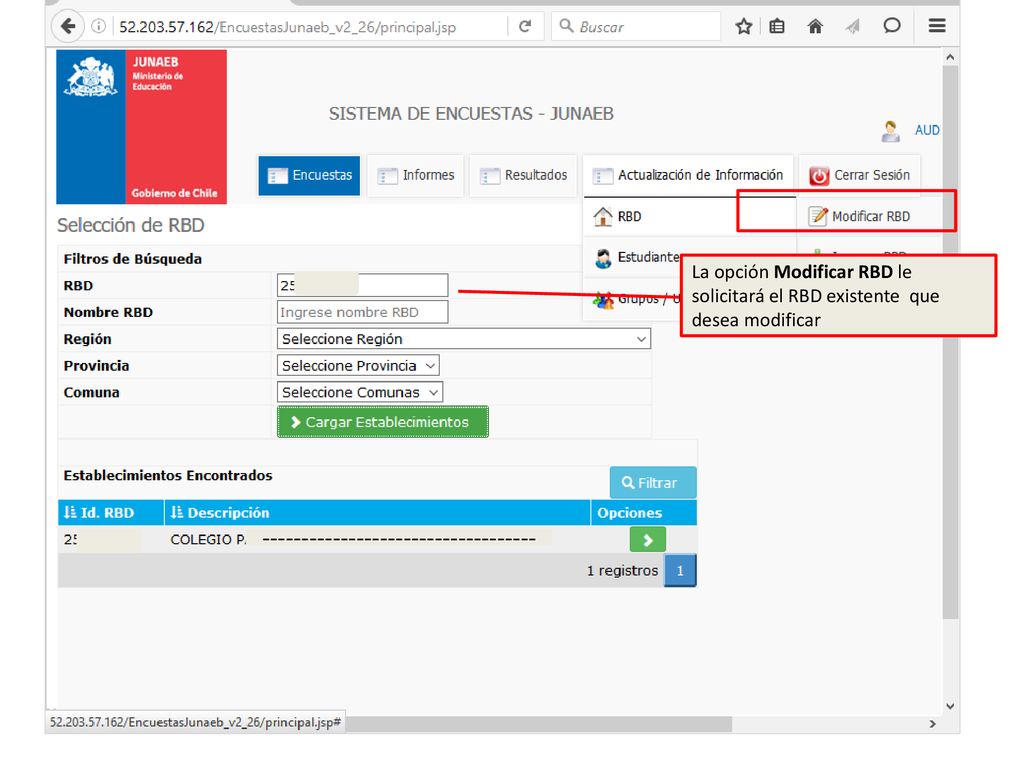The width and height of the screenshot is (1024, 768).
Task: Open the site info icon in the address bar
Action: coord(99,27)
